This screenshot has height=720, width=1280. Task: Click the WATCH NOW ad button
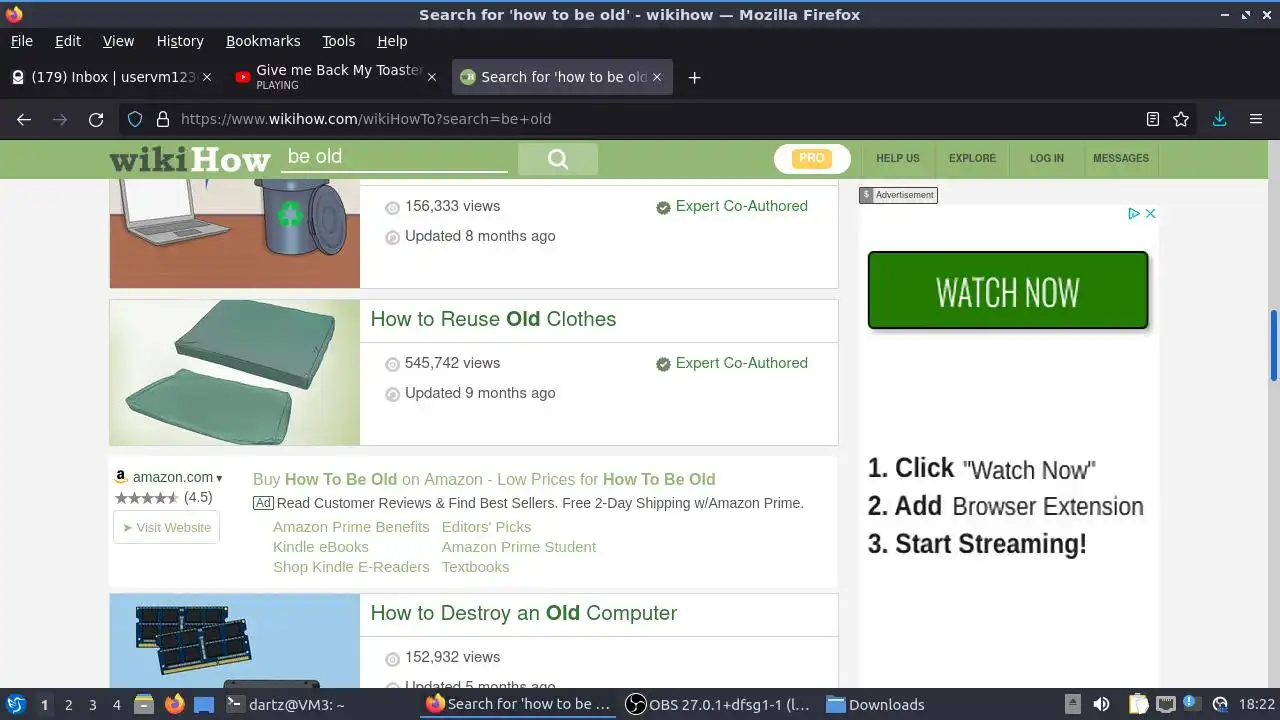click(x=1008, y=290)
